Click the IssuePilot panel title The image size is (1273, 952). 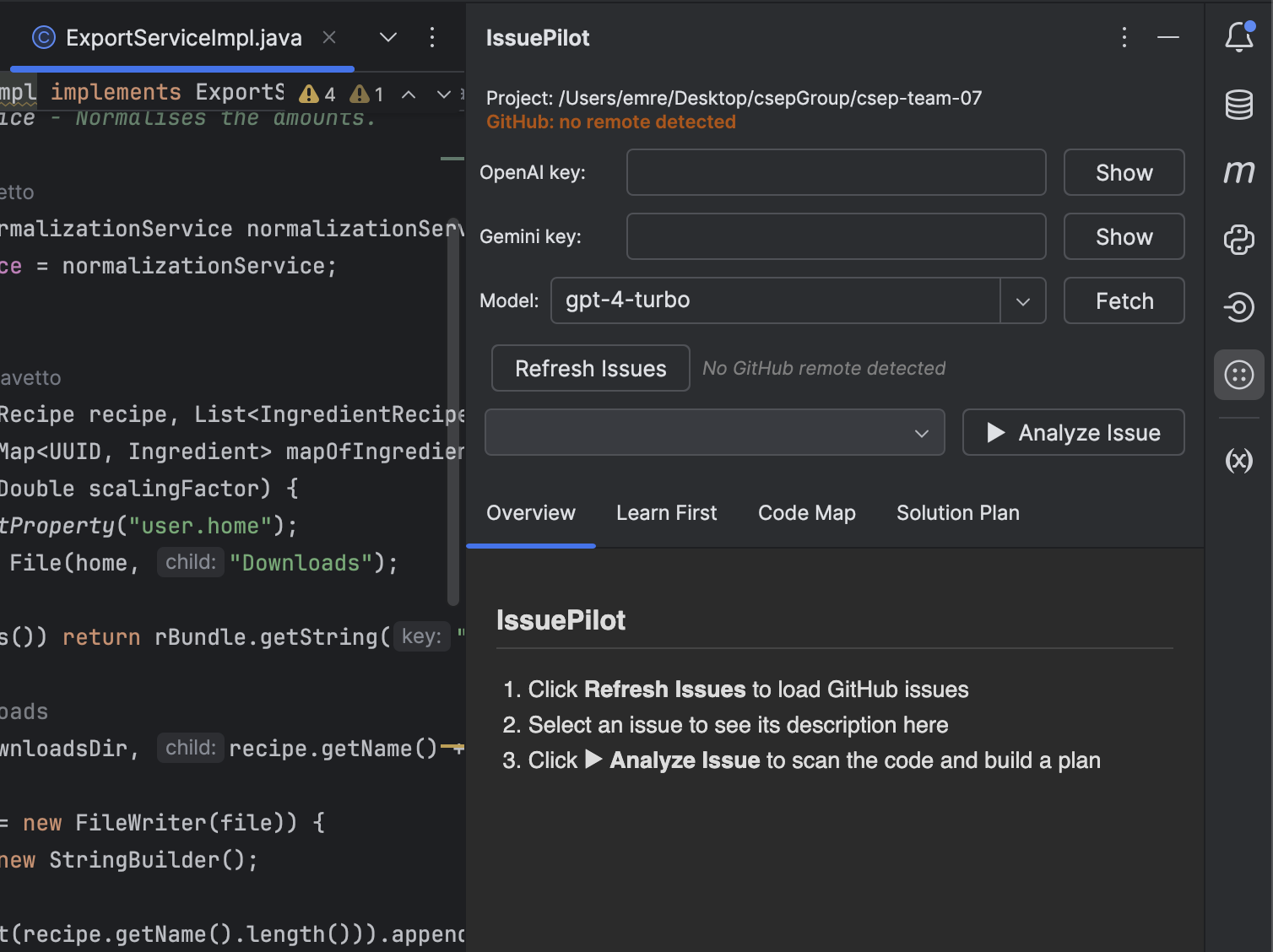pos(538,38)
